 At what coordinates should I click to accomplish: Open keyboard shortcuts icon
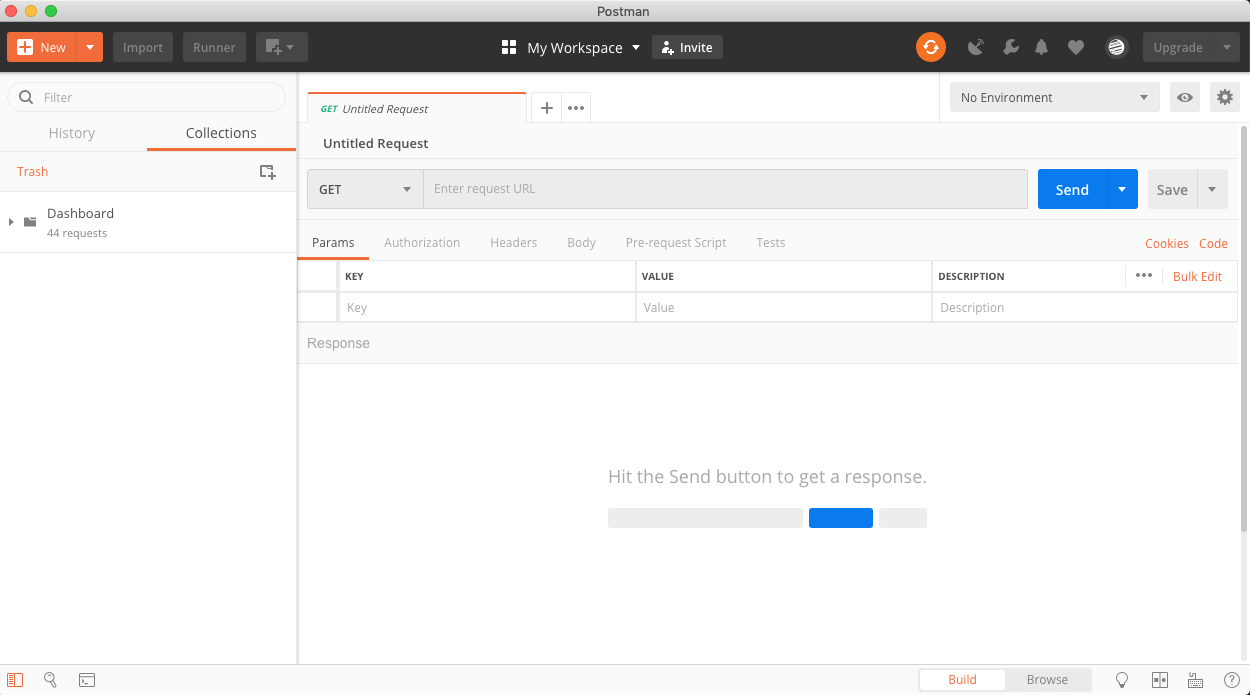(x=1195, y=680)
